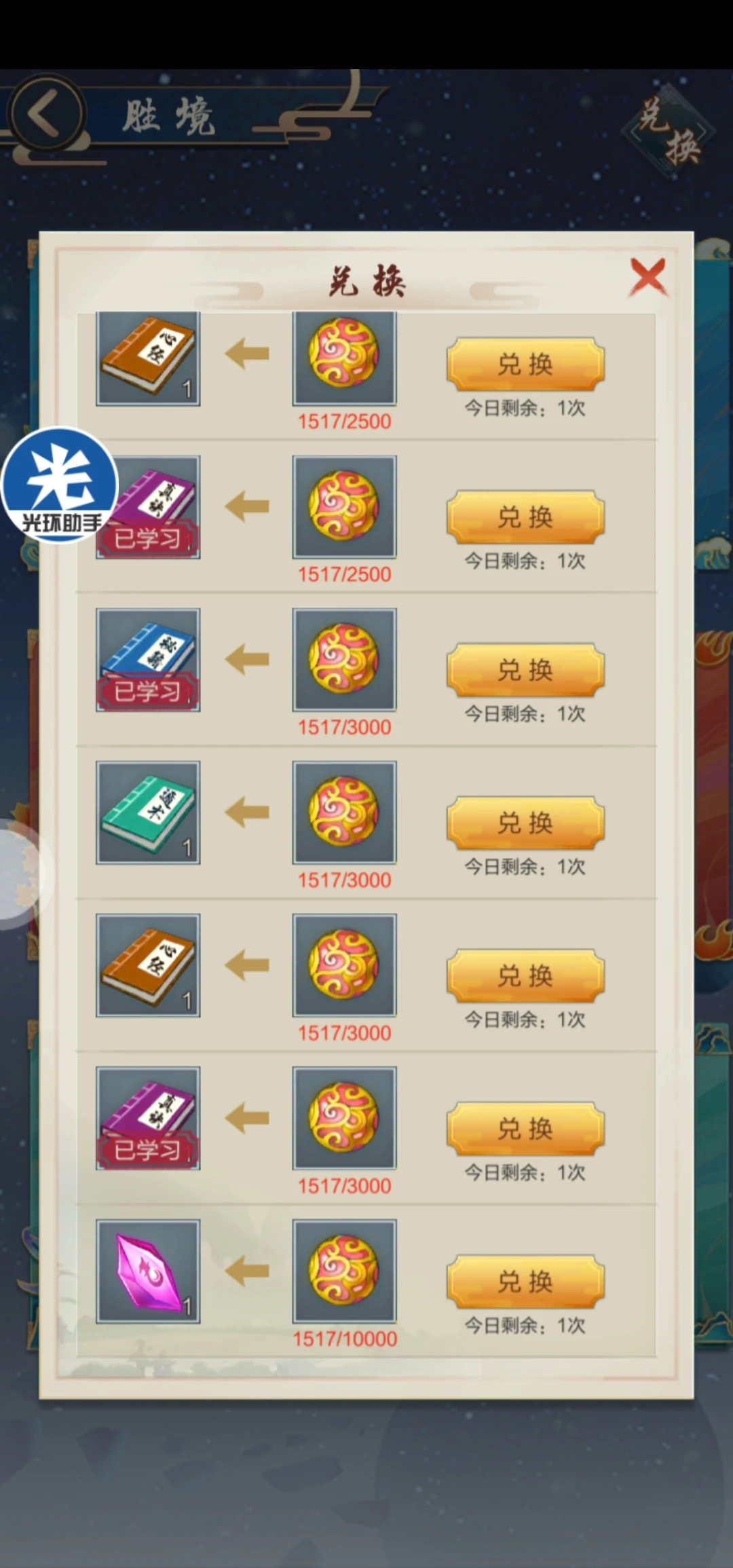This screenshot has width=733, height=1568.
Task: Click 兑换 button for first 心经 book
Action: (x=525, y=365)
